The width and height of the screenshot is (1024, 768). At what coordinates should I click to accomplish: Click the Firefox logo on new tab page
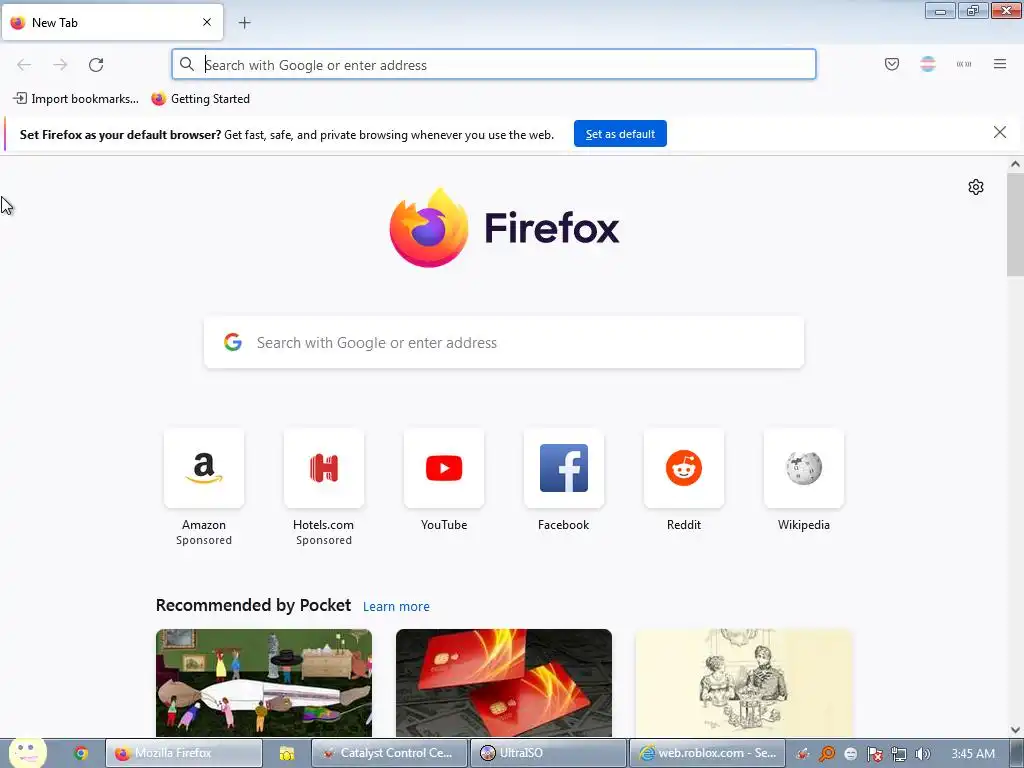504,228
